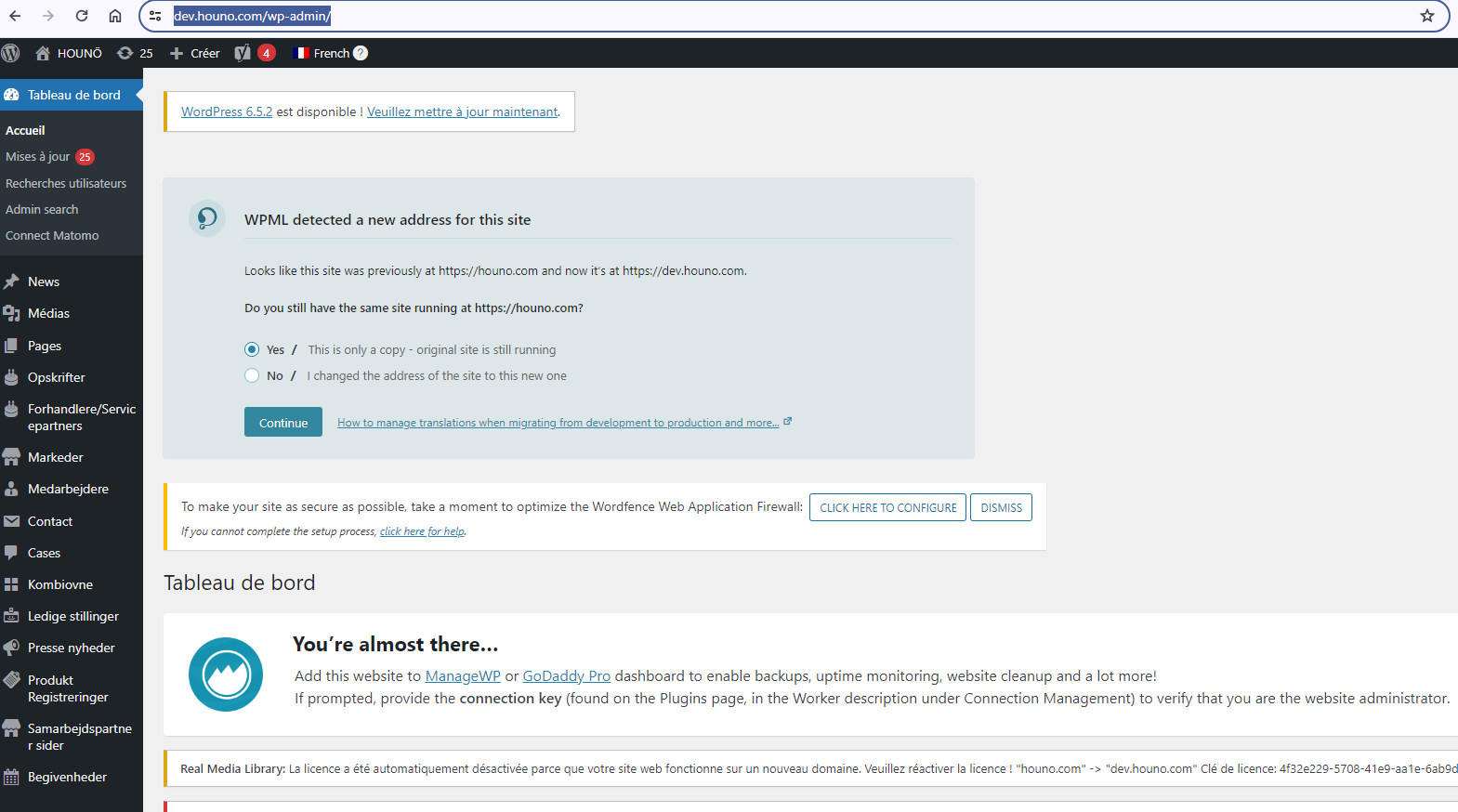Viewport: 1458px width, 812px height.
Task: Visit the HOUNÖ site via the house icon
Action: [43, 53]
